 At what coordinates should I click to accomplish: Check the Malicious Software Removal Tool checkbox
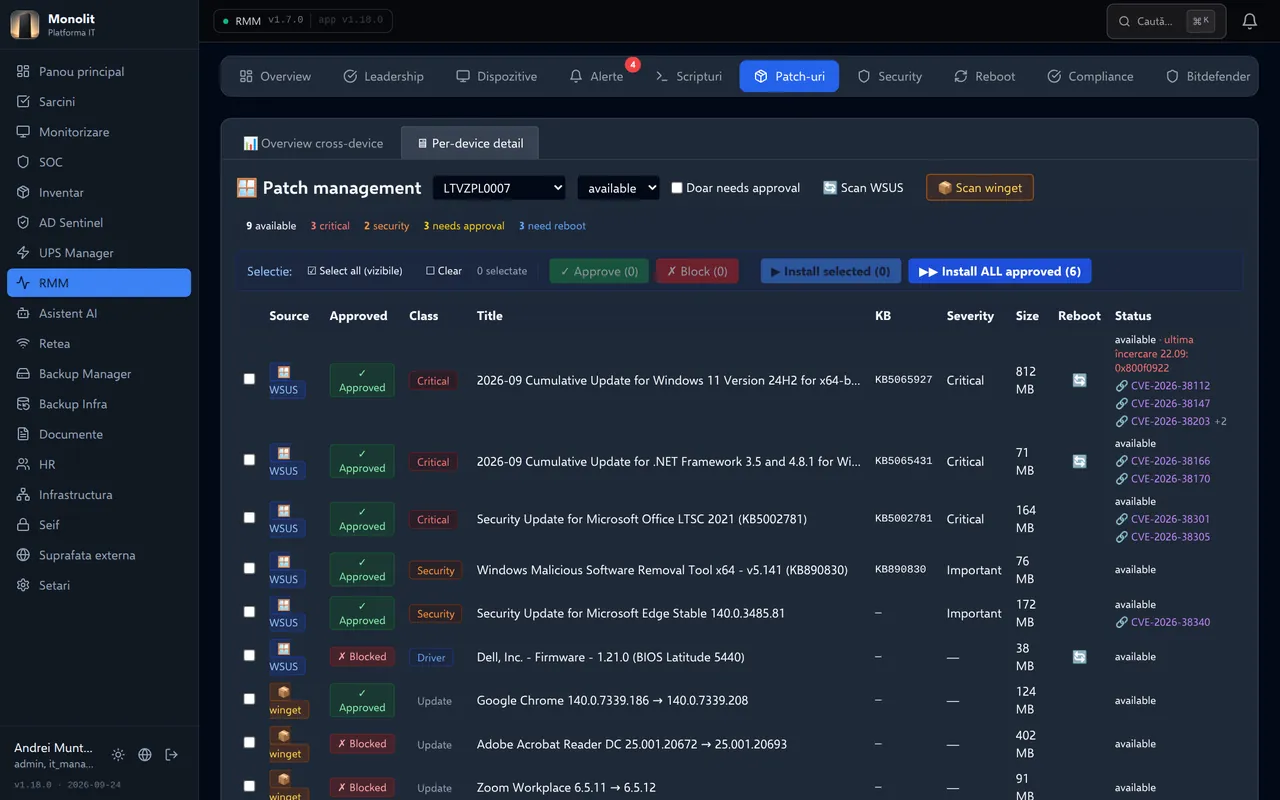(x=249, y=568)
